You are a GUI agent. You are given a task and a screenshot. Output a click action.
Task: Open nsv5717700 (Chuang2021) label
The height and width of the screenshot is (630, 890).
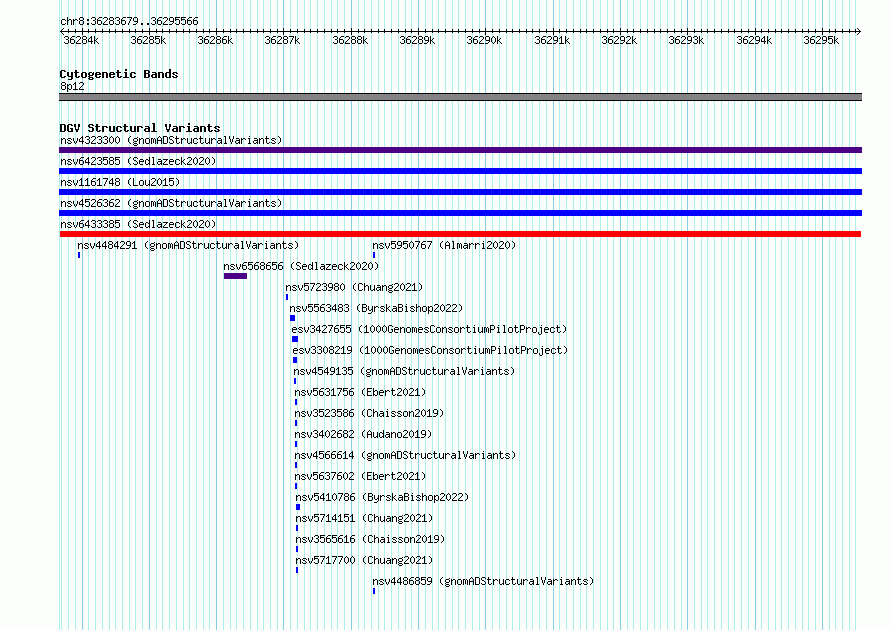(x=364, y=560)
